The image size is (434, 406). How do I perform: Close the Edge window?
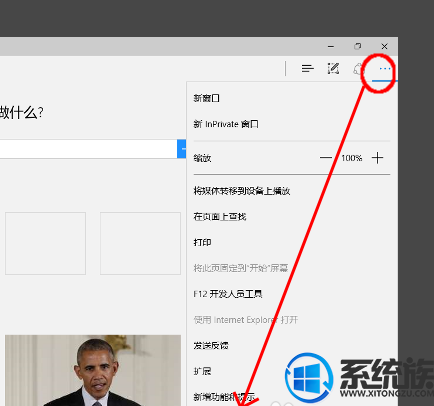click(384, 46)
